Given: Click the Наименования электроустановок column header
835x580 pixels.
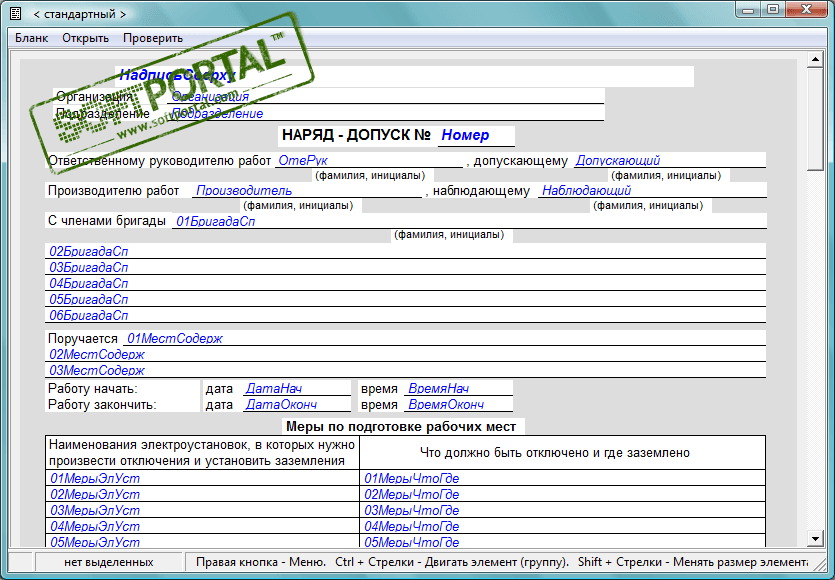Looking at the screenshot, I should click(x=201, y=453).
